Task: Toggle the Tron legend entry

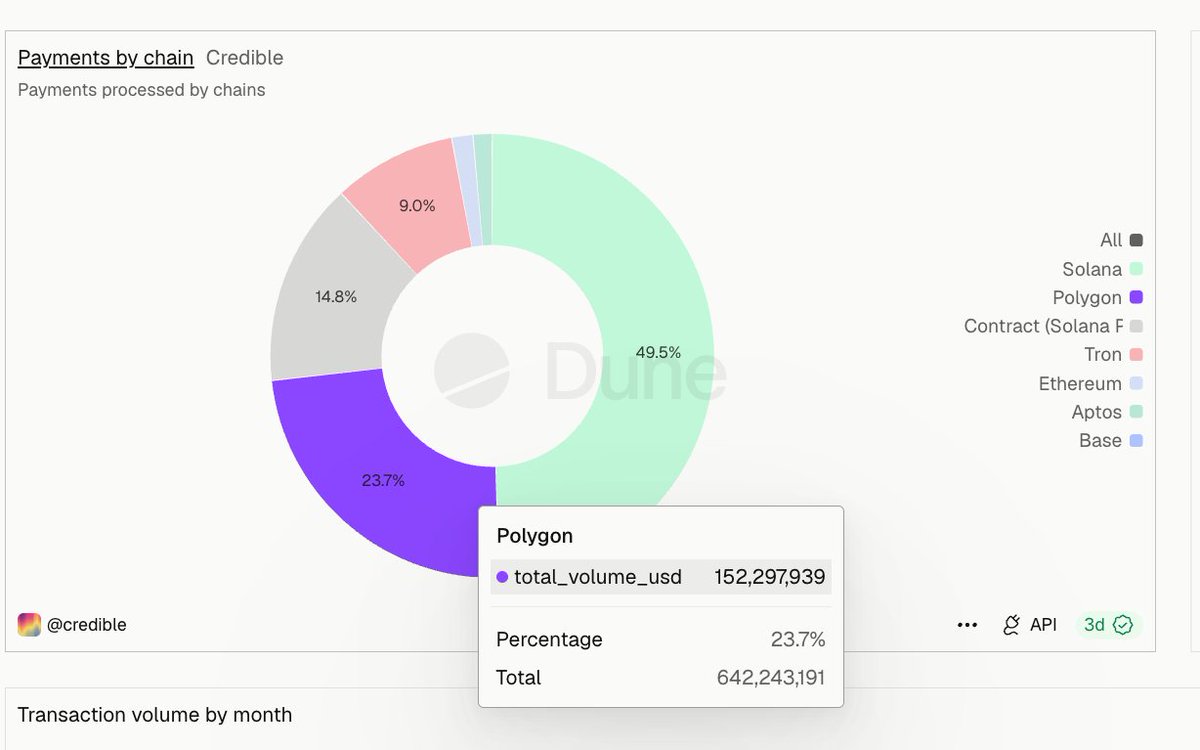Action: pos(1113,355)
